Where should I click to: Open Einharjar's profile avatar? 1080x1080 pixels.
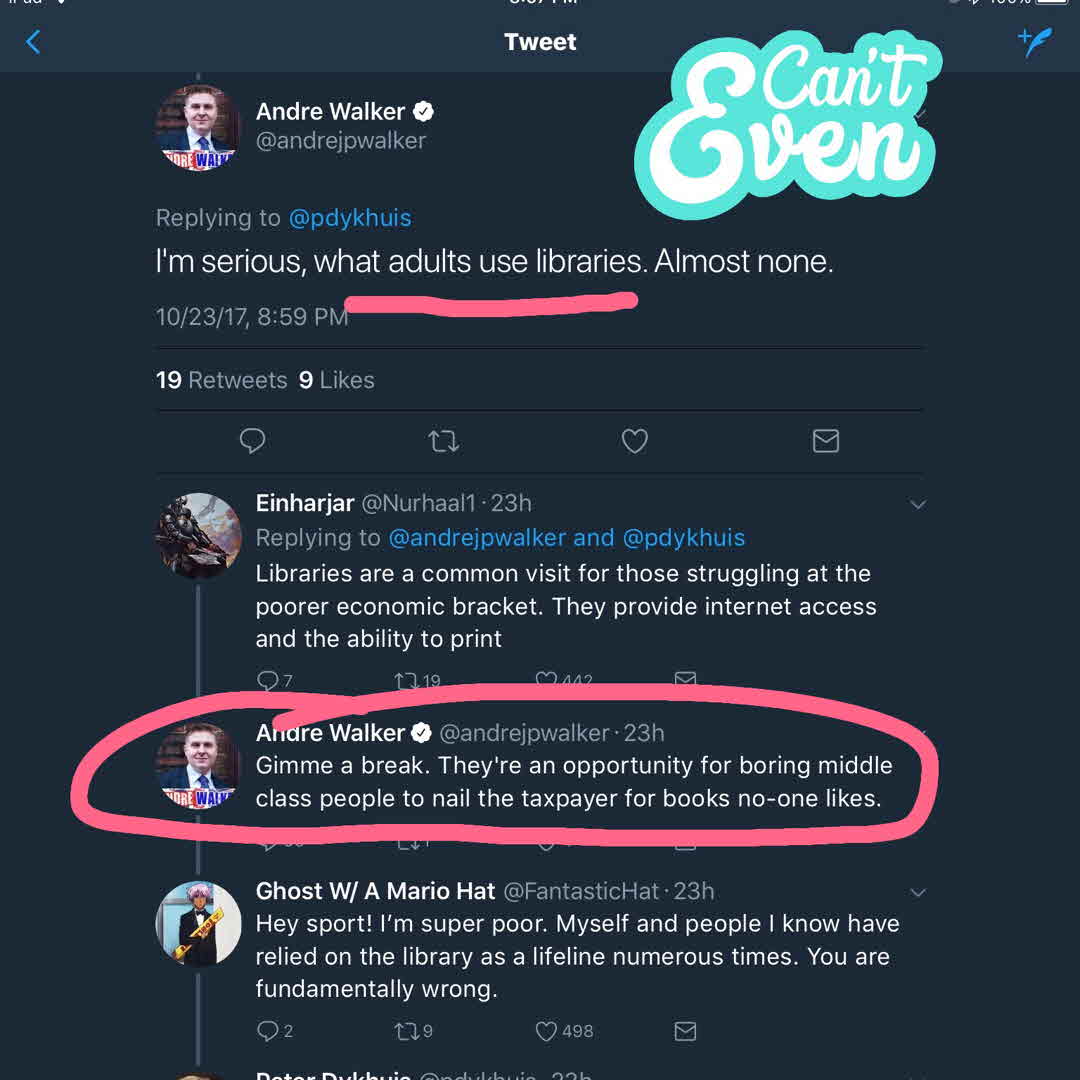[199, 536]
